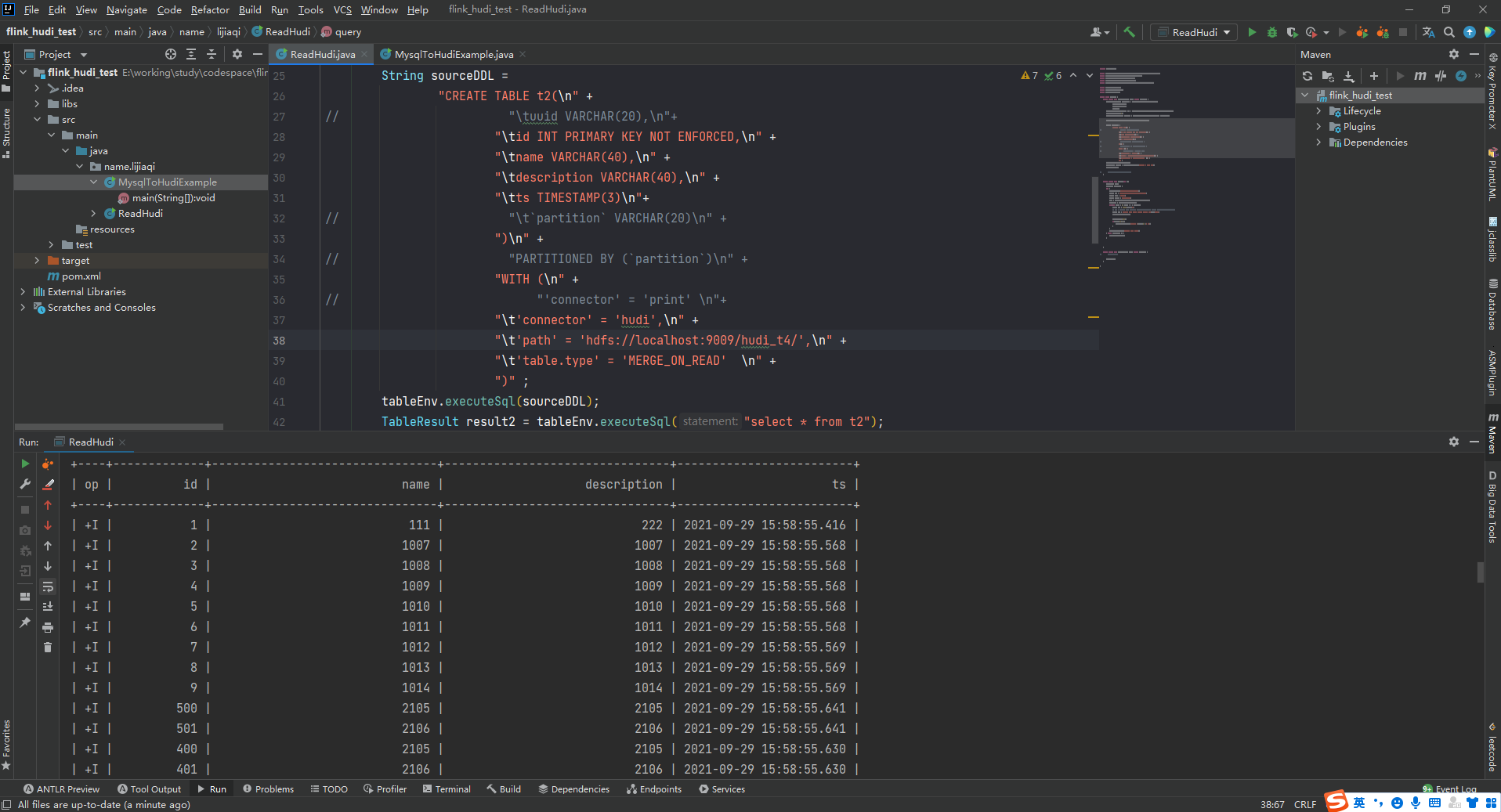Start debugging with the green bug icon

coord(1272,32)
